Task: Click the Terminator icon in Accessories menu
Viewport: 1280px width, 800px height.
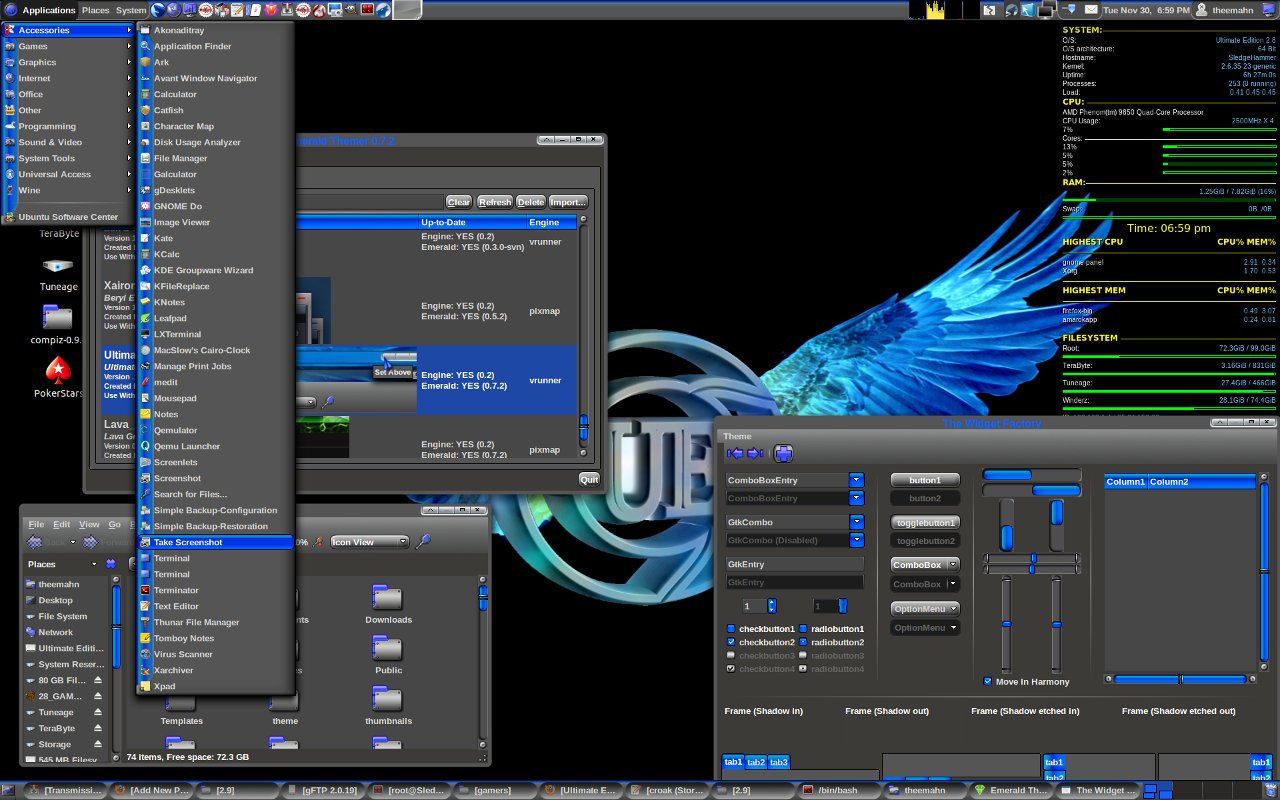Action: (145, 590)
